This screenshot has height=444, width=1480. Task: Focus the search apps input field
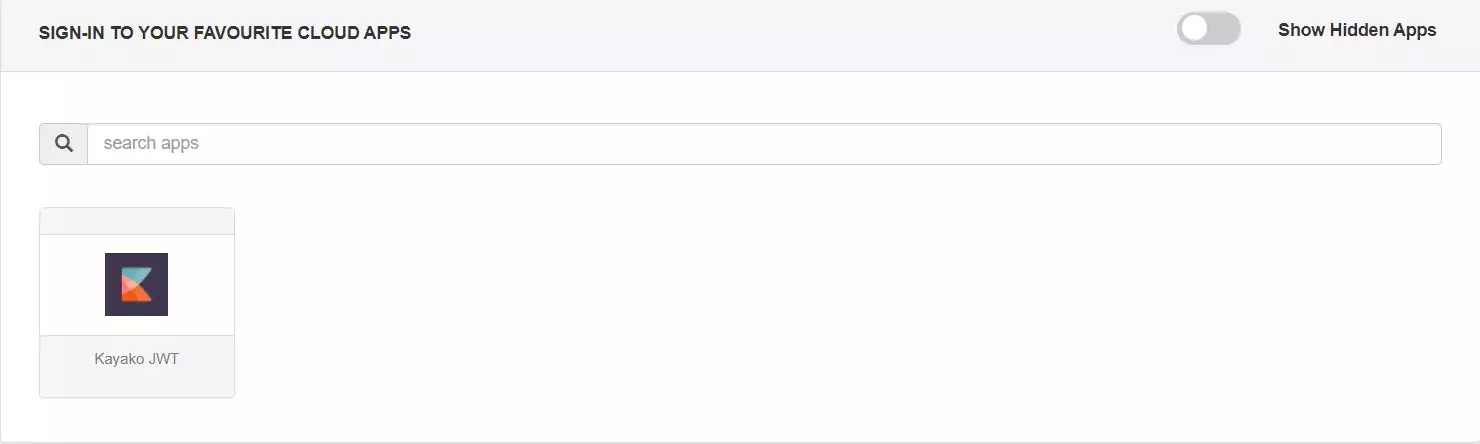coord(764,144)
